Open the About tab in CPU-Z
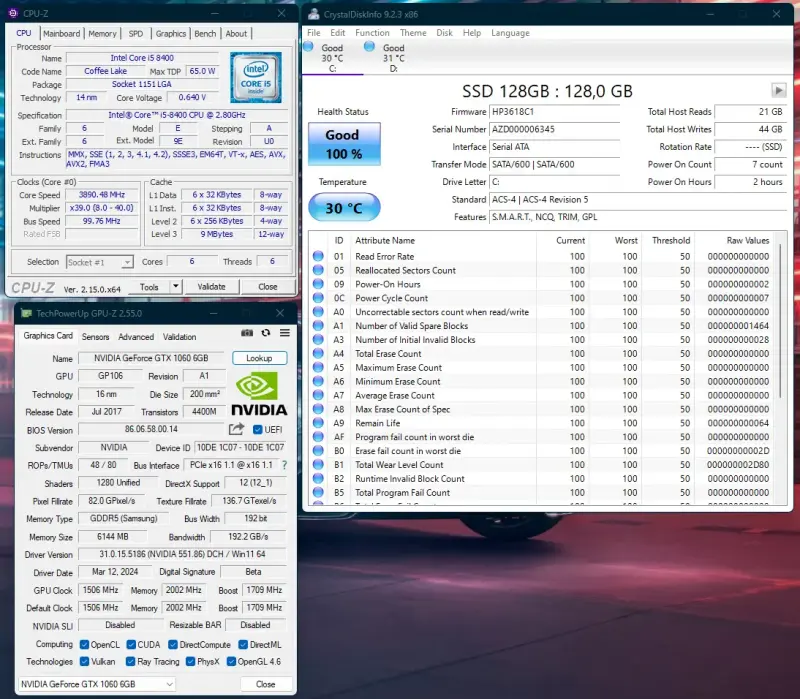The image size is (800, 699). click(x=236, y=34)
